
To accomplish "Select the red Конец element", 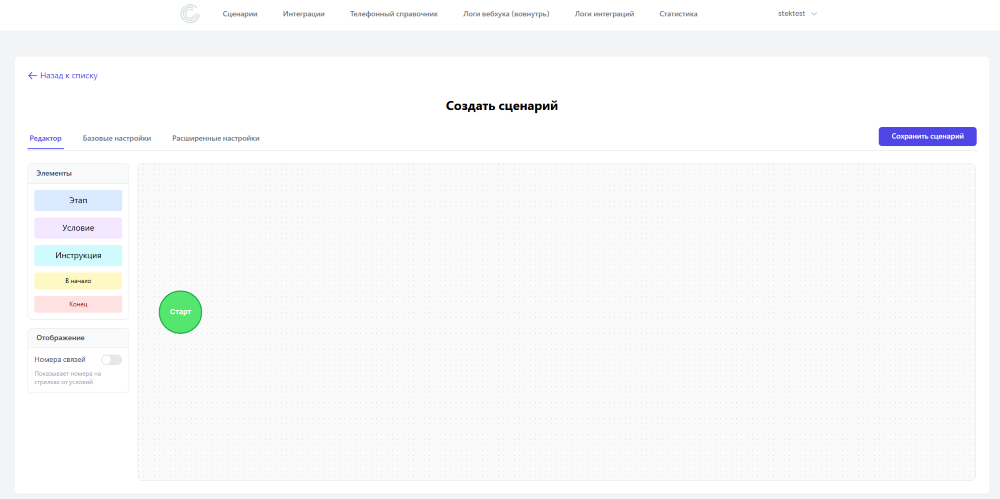I will [x=78, y=304].
